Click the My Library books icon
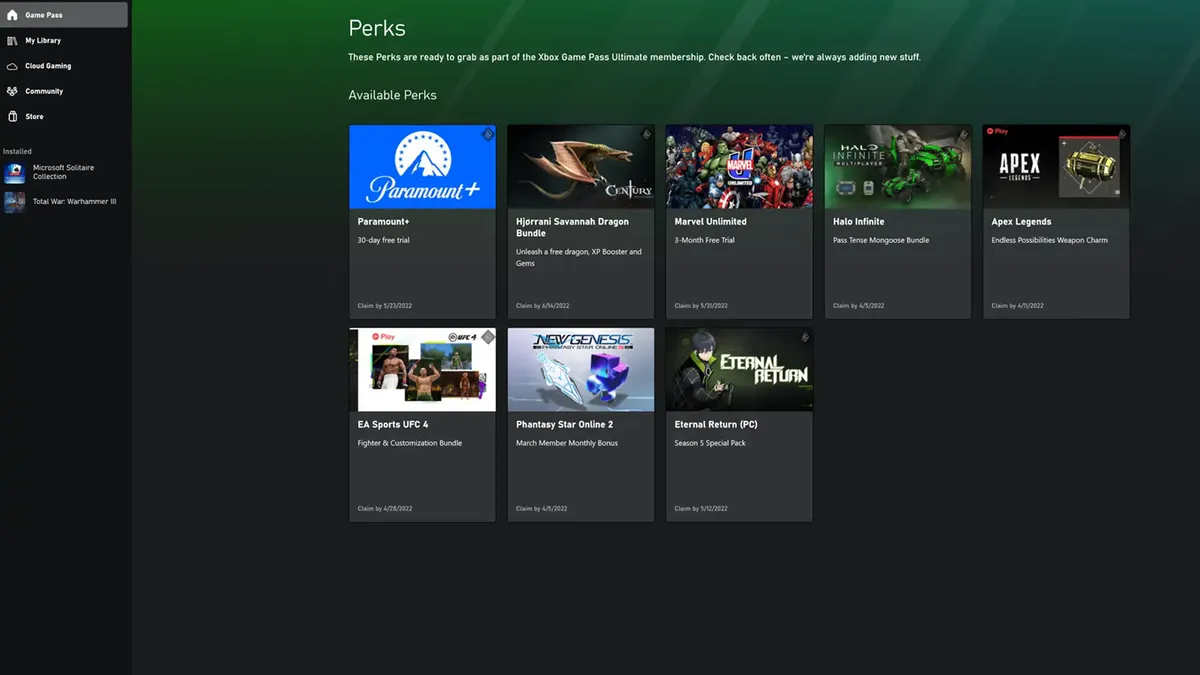 tap(13, 41)
